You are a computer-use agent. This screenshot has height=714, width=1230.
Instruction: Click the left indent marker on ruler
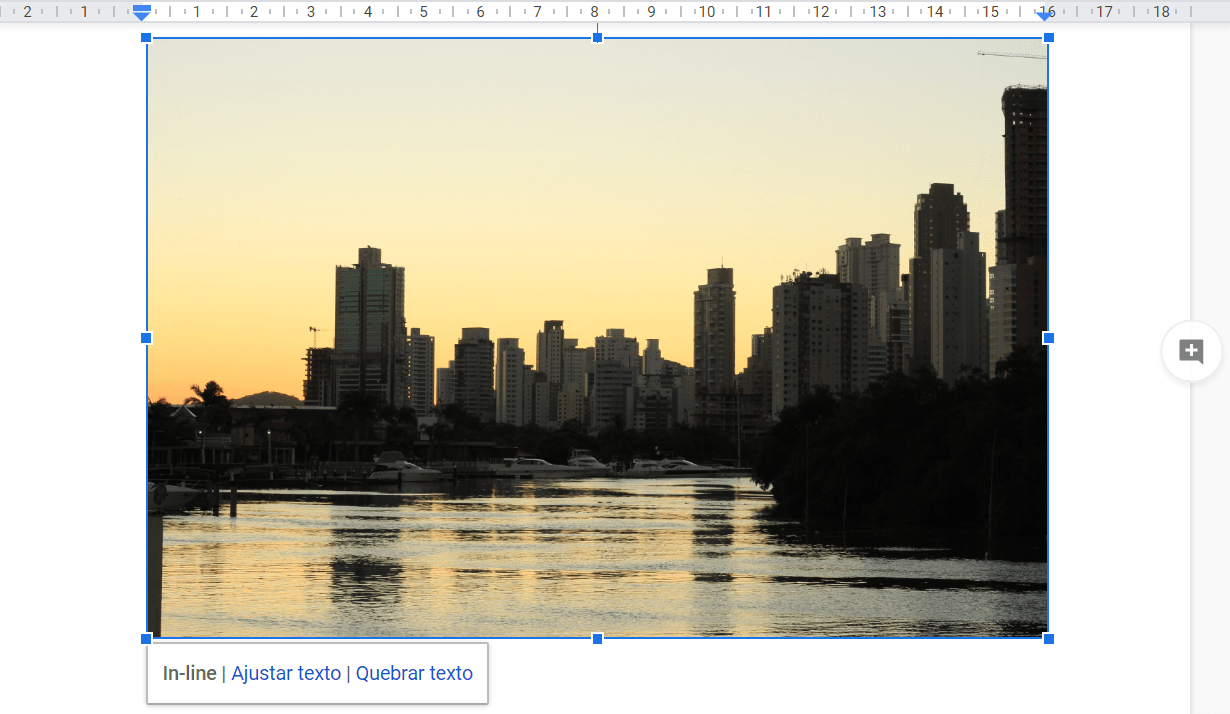142,13
